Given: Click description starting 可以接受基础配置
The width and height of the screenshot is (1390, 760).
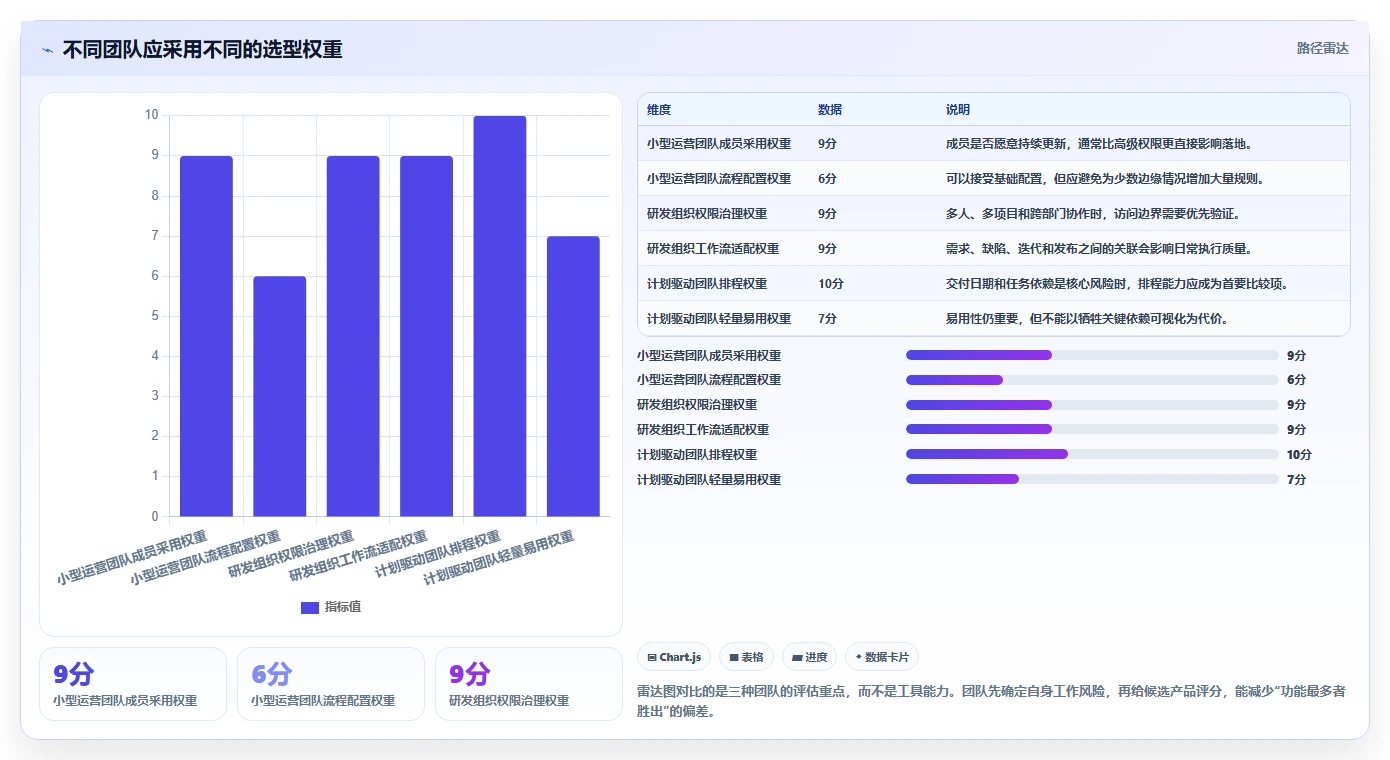Looking at the screenshot, I should pos(1105,179).
